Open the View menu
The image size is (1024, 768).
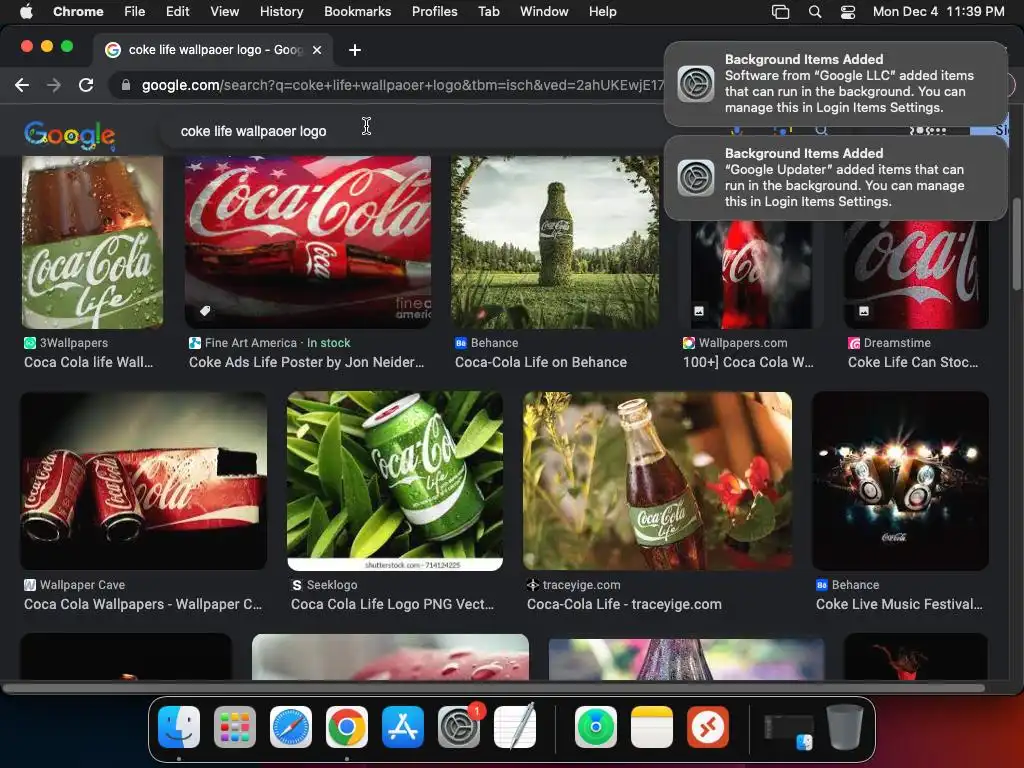[x=224, y=11]
